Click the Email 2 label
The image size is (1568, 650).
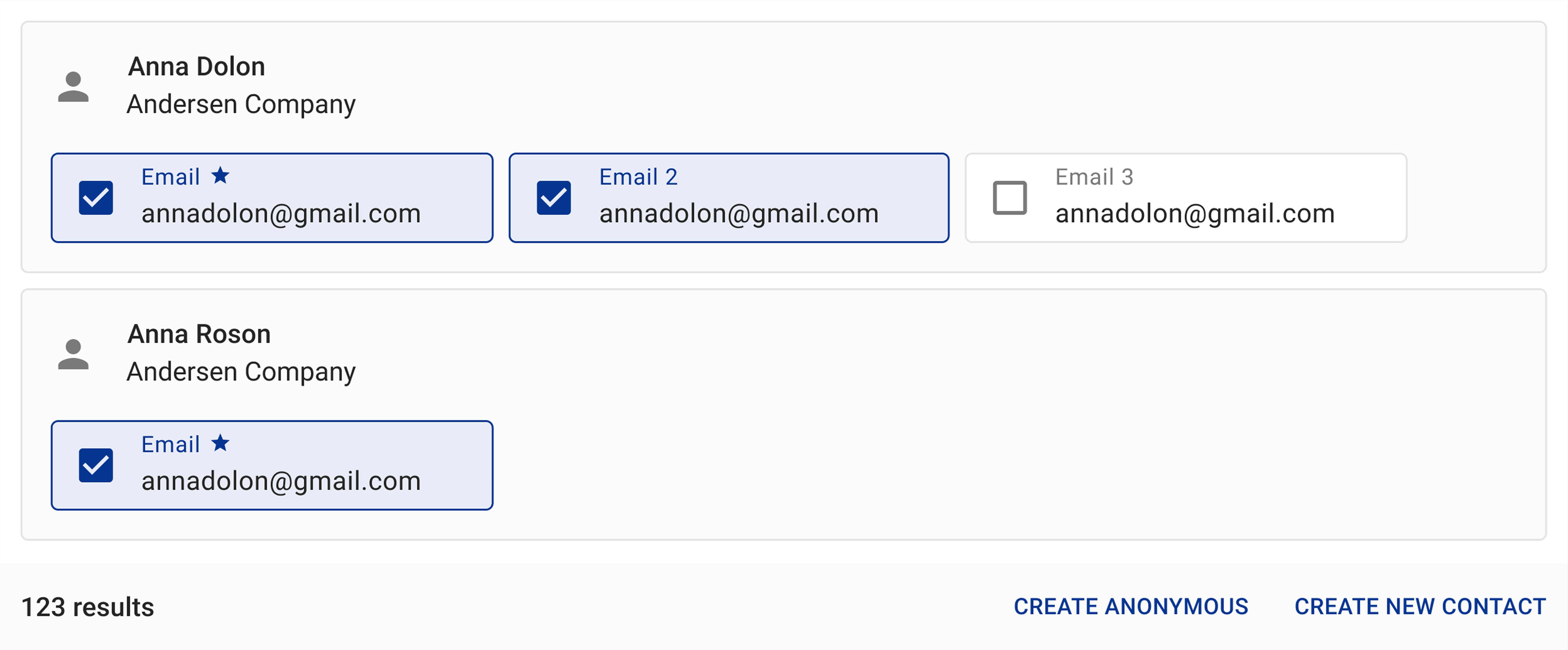point(638,177)
